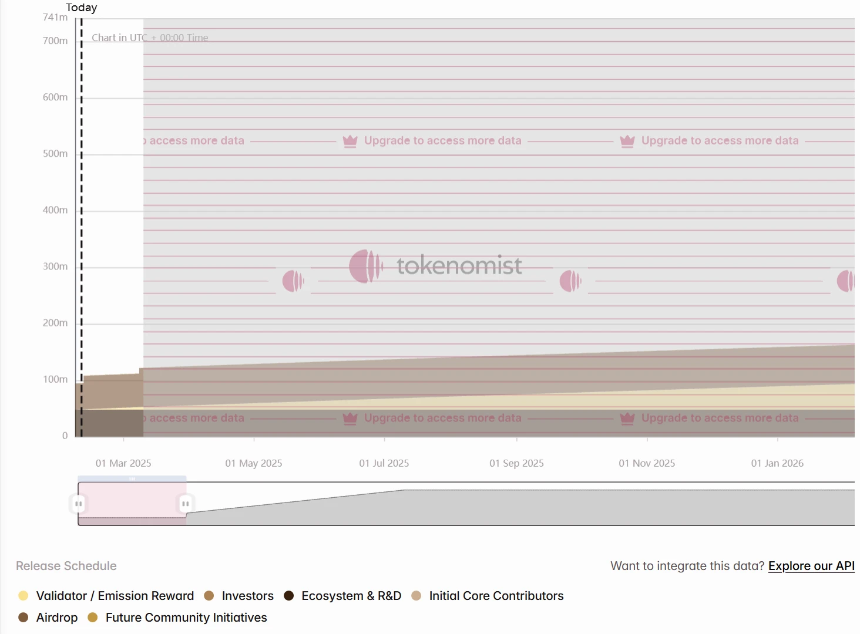Click the Explore our API link
This screenshot has width=860, height=634.
(811, 566)
